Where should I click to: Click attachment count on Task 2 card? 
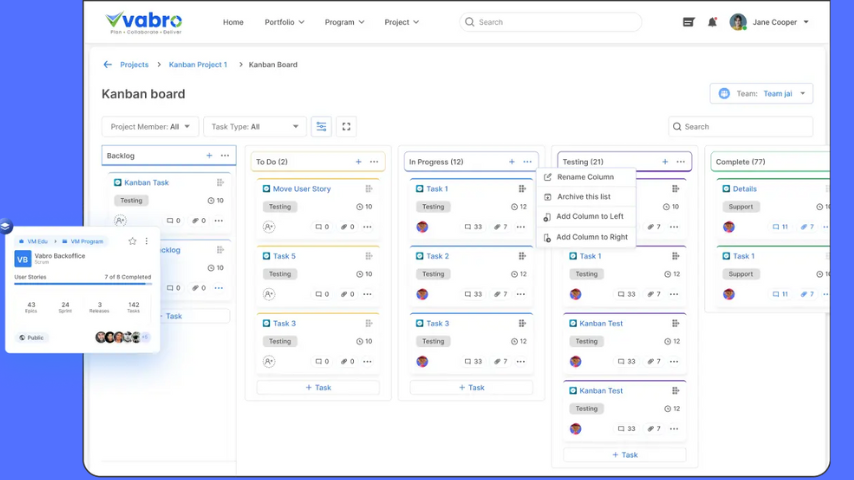pos(501,294)
